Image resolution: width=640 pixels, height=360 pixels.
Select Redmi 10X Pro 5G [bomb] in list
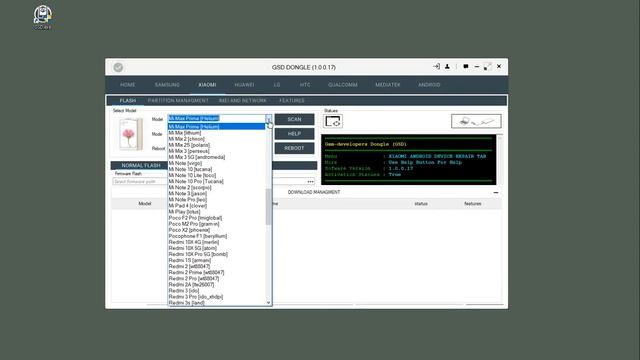(x=216, y=254)
